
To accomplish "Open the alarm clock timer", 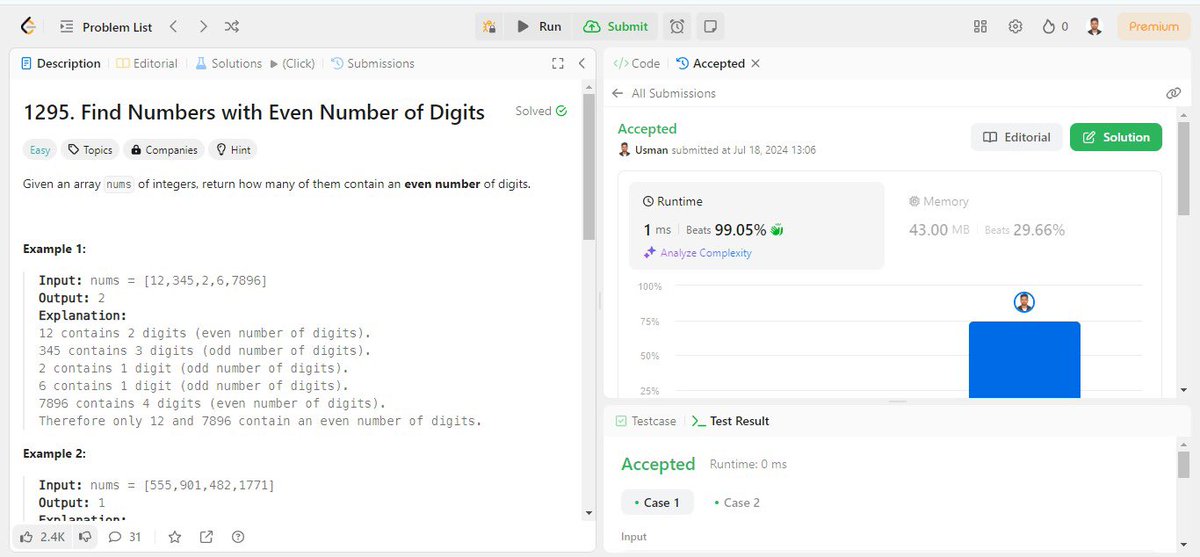I will [x=677, y=27].
